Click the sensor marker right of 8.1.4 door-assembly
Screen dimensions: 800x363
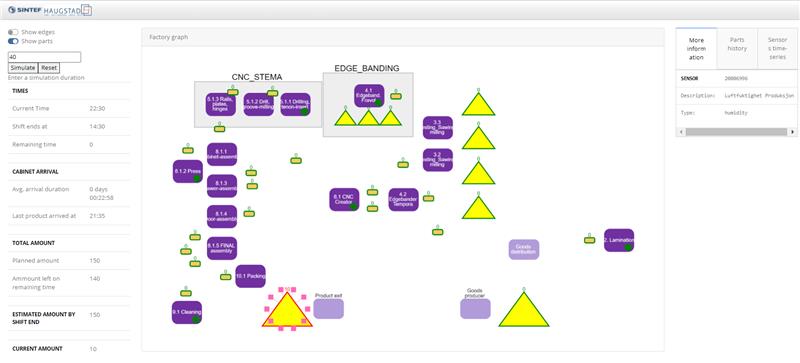(x=249, y=213)
